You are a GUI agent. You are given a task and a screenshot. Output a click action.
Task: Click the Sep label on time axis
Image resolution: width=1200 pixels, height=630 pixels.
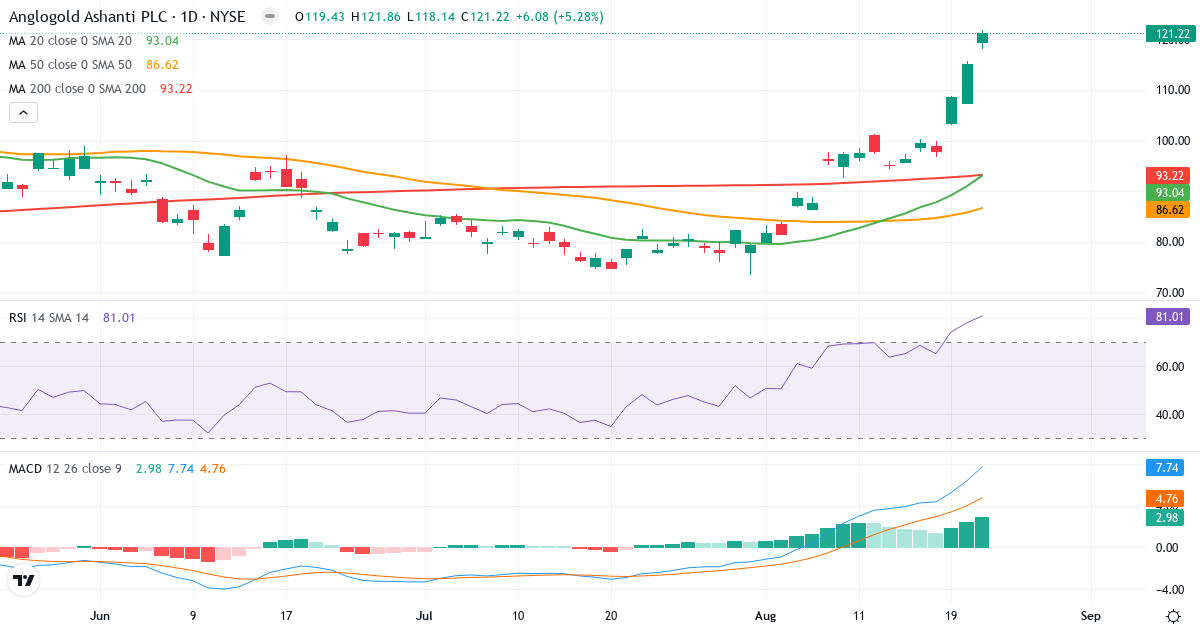1090,616
